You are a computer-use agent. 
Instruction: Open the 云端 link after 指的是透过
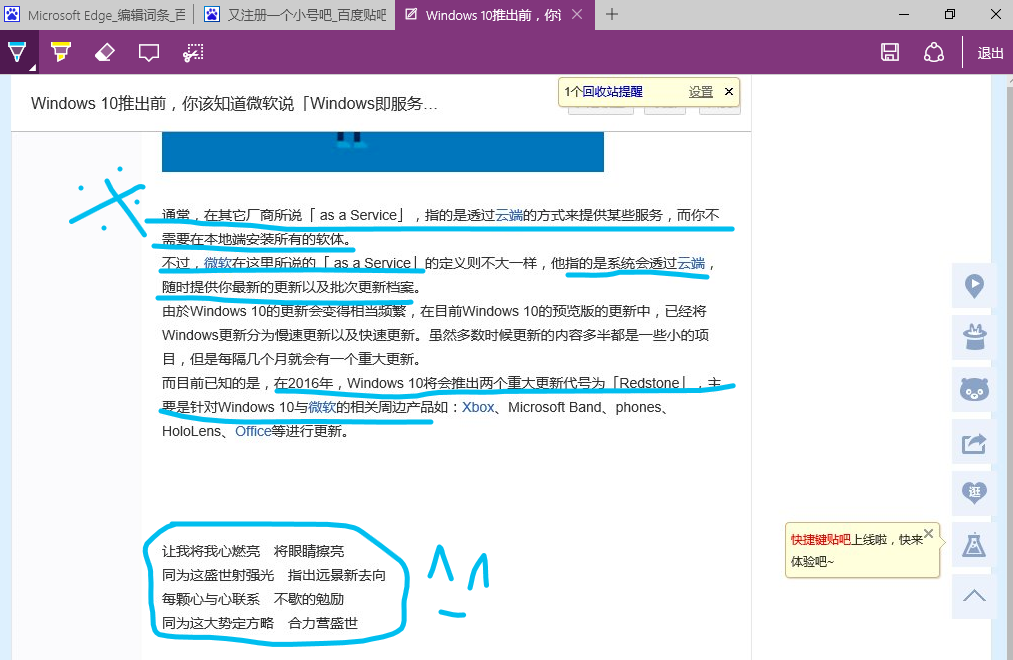pyautogui.click(x=508, y=215)
